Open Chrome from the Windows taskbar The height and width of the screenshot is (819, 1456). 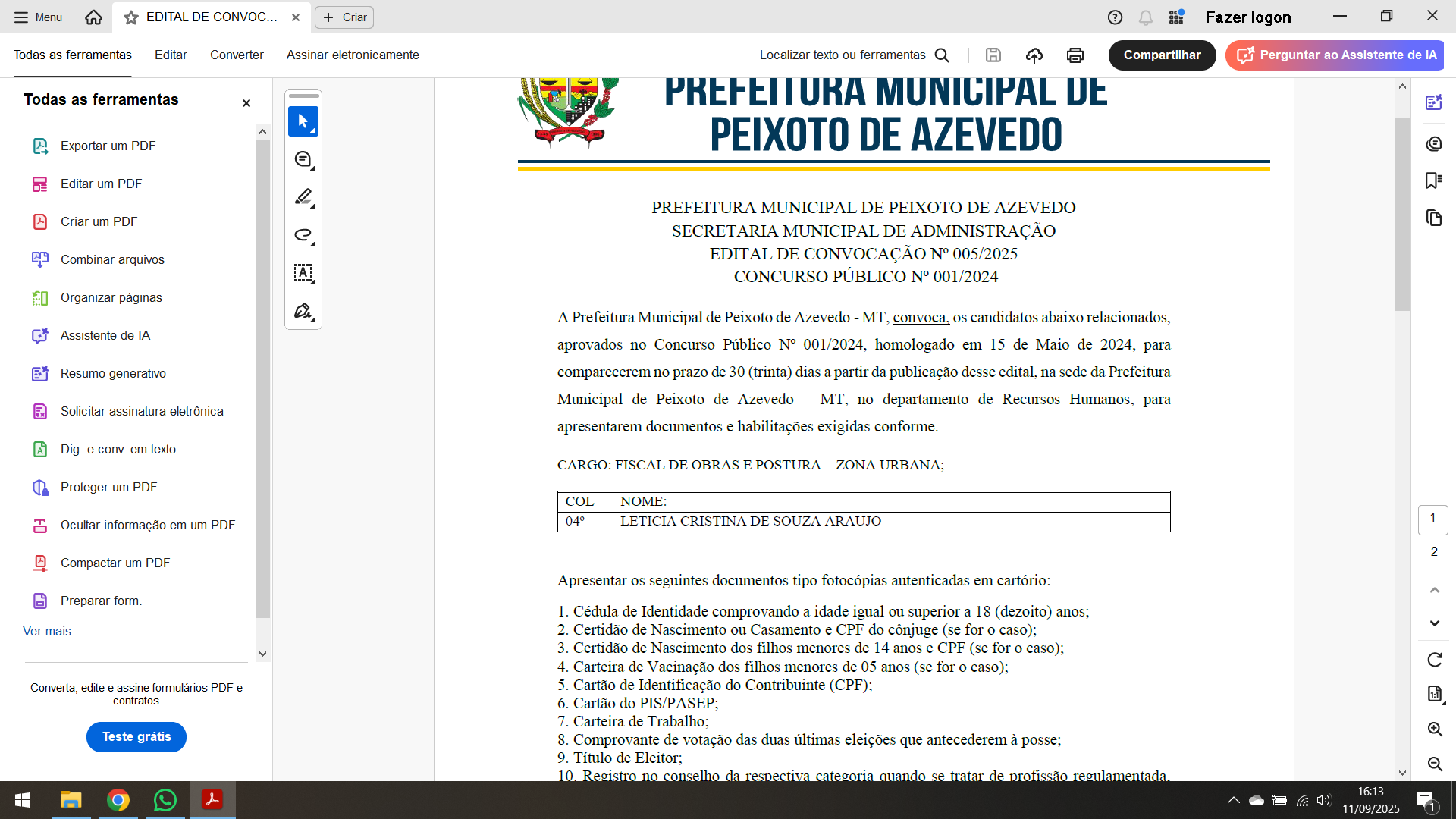[118, 800]
